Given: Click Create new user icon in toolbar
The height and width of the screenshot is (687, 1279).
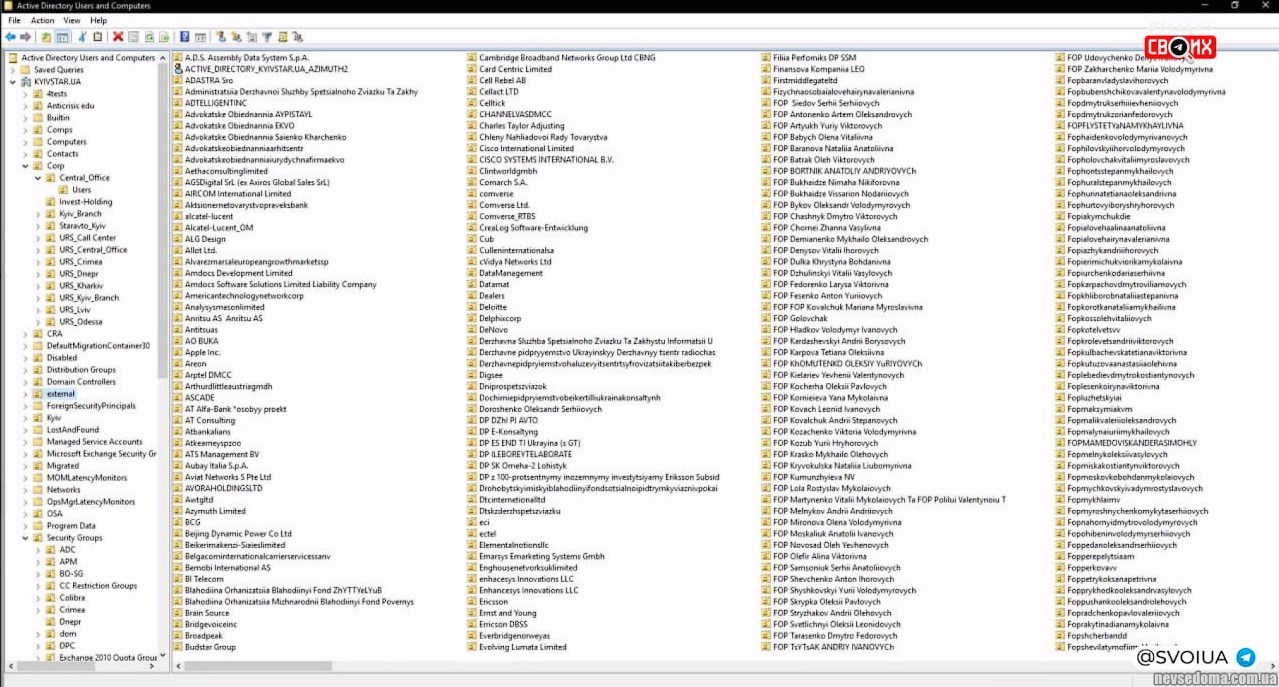Looking at the screenshot, I should pos(221,37).
